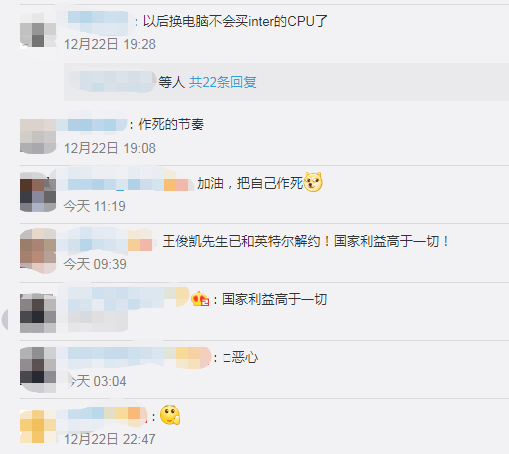Click the doge emoji after 把自己作死
Image resolution: width=509 pixels, height=454 pixels.
pyautogui.click(x=313, y=182)
